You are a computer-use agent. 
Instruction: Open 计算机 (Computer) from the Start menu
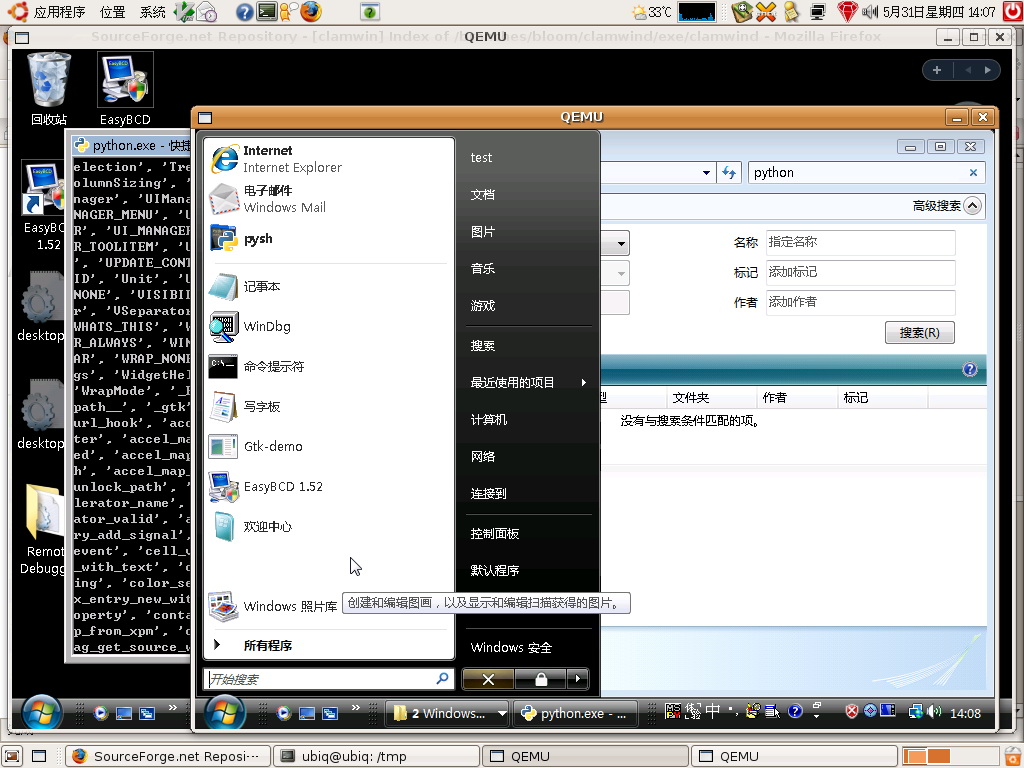[528, 419]
